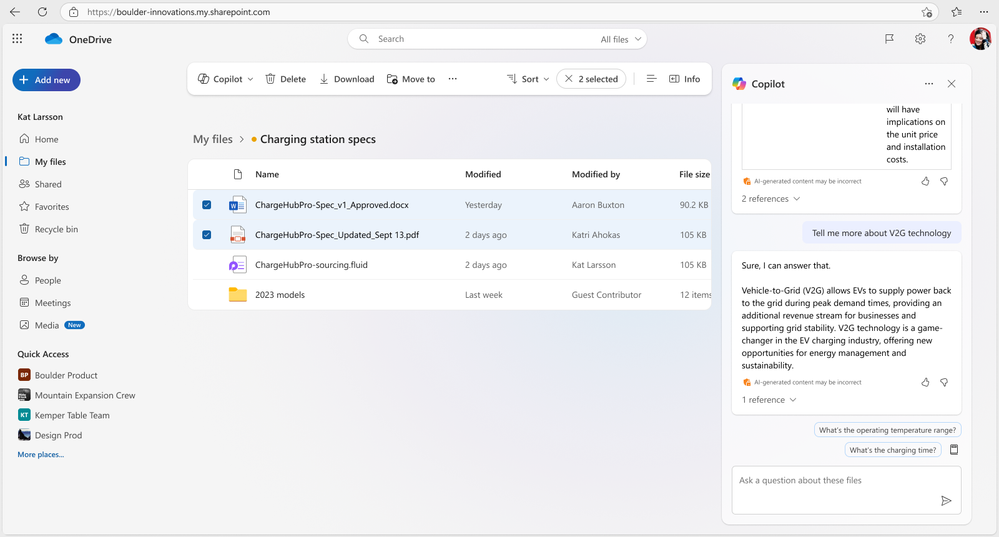This screenshot has width=999, height=537.
Task: Open the settings gear icon
Action: click(x=920, y=39)
